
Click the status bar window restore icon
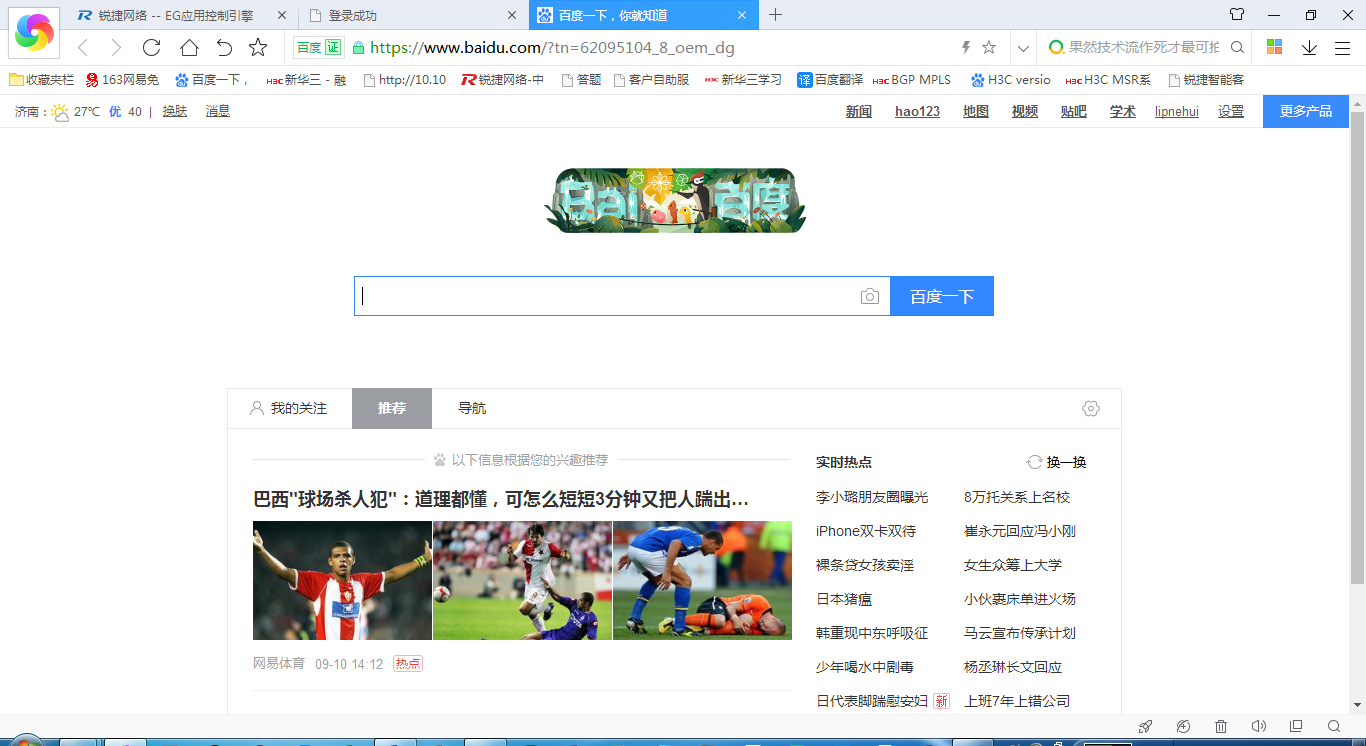pyautogui.click(x=1296, y=726)
